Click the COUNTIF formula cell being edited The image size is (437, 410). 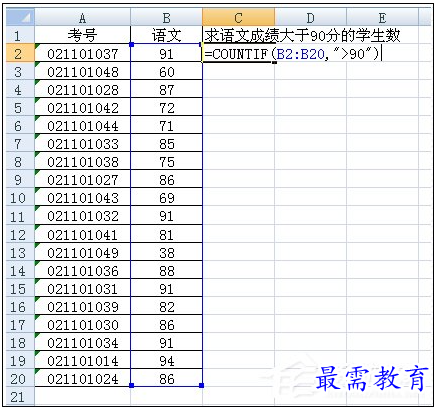click(293, 53)
